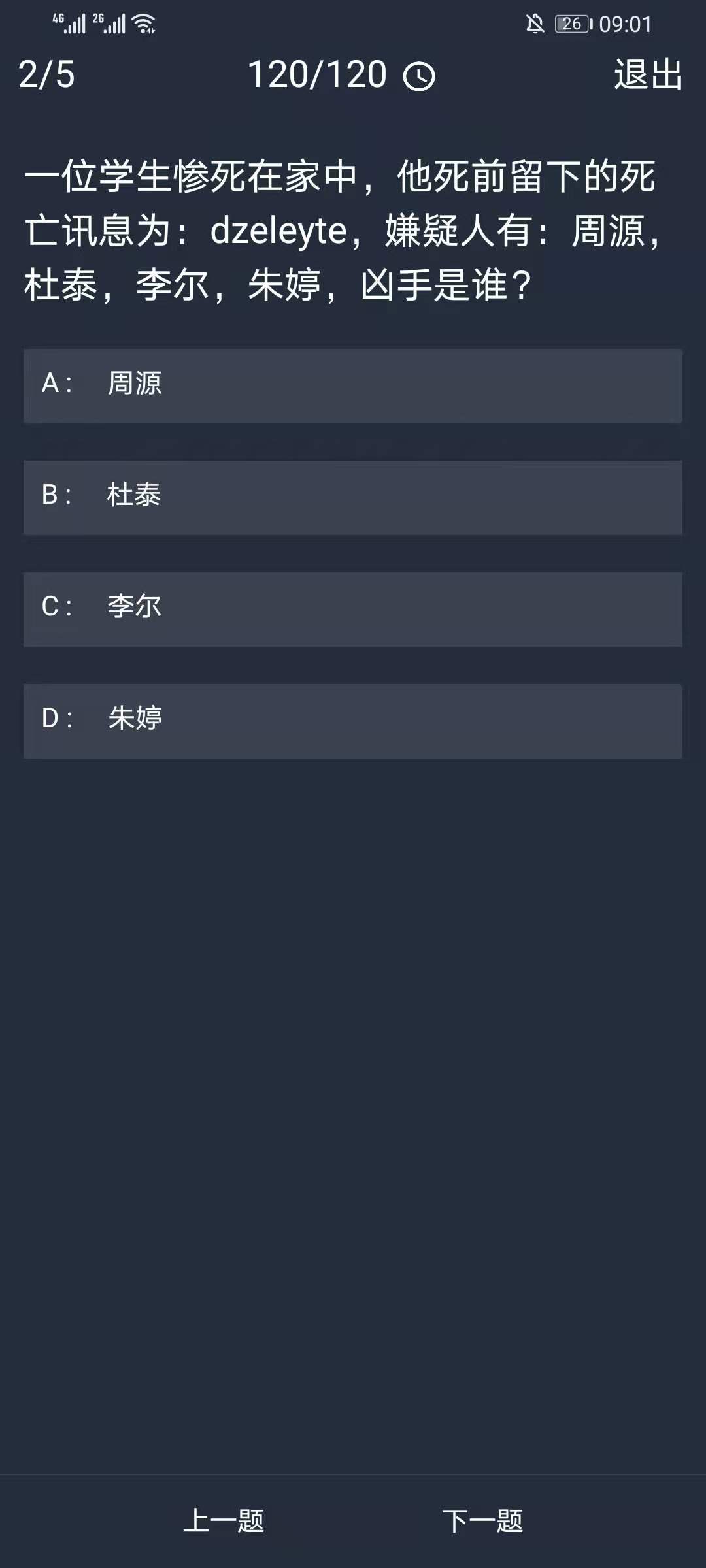Pick answer C: 李尔
The width and height of the screenshot is (706, 1568).
[353, 609]
